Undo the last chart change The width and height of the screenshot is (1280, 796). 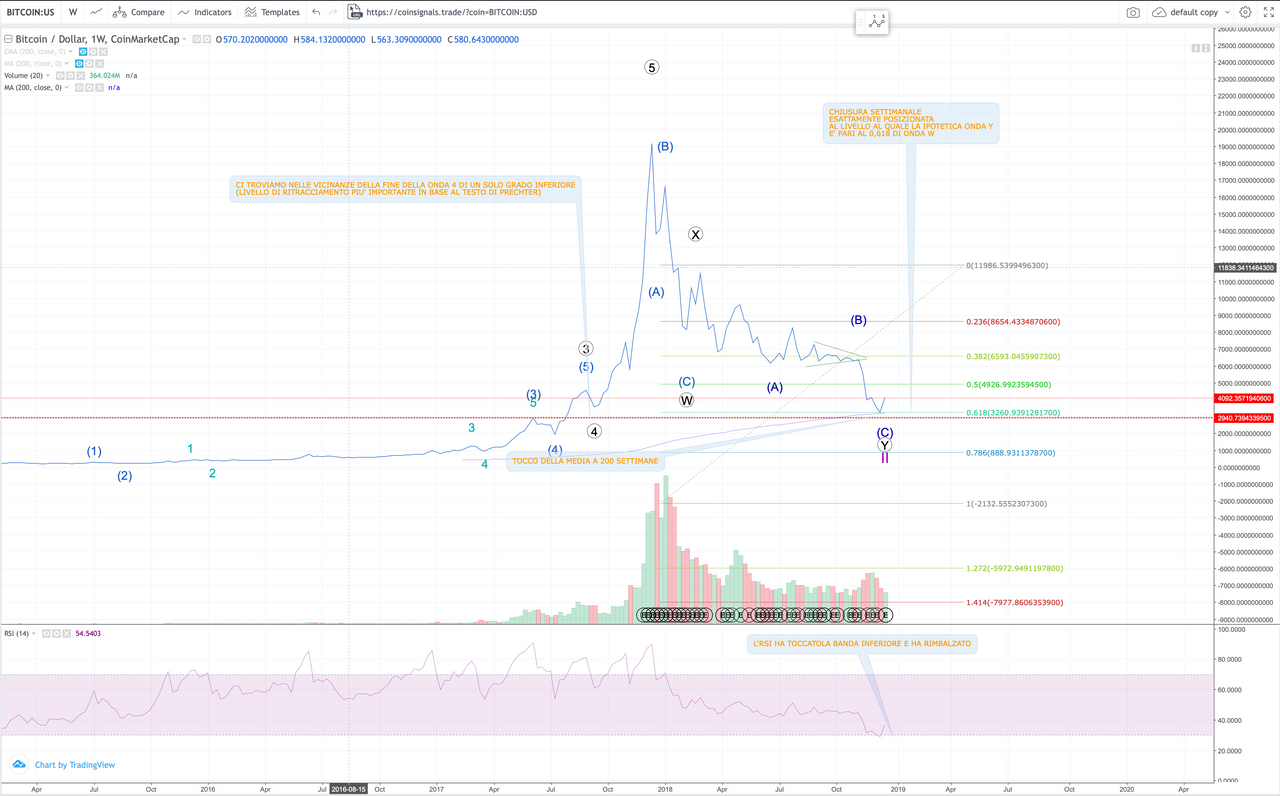[x=316, y=12]
